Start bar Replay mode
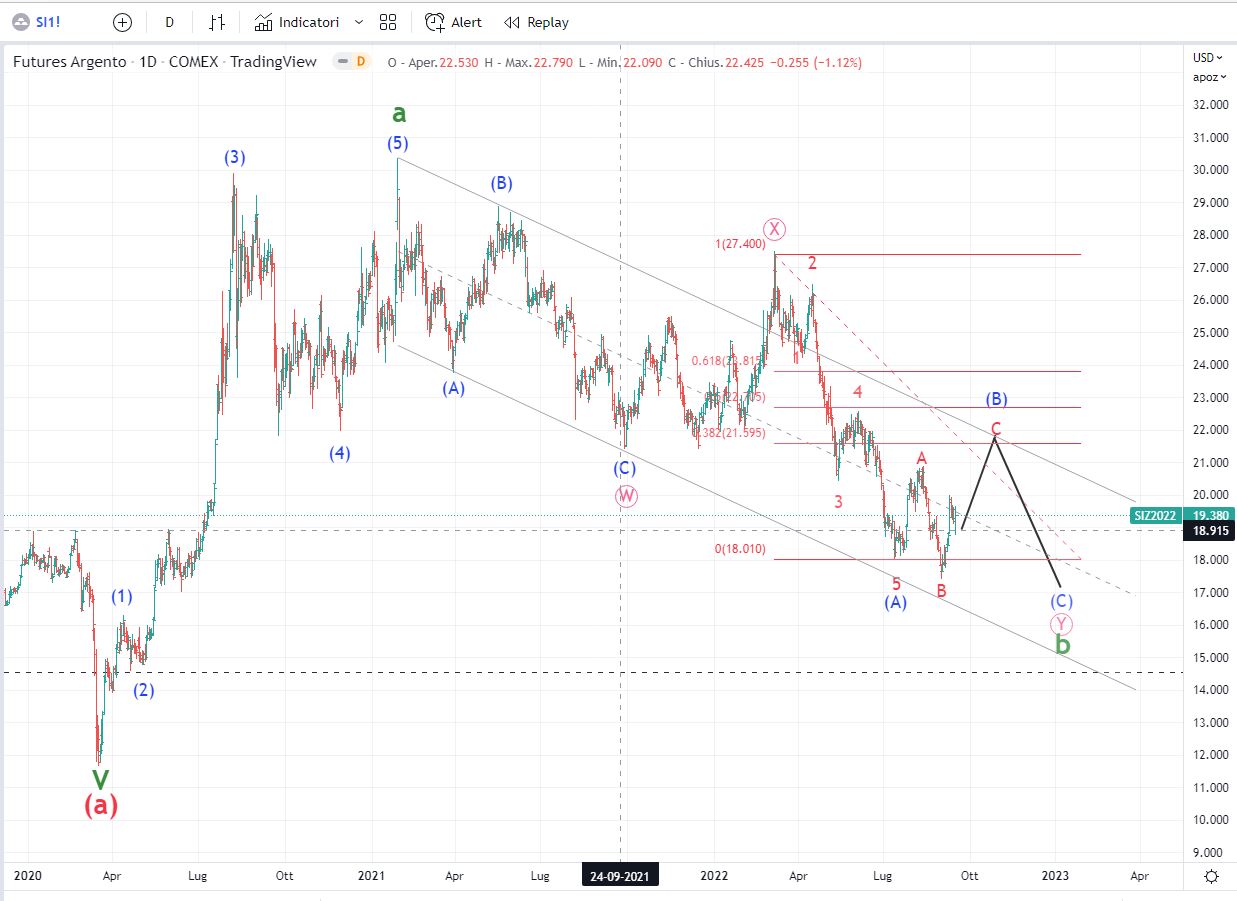This screenshot has width=1237, height=901. pyautogui.click(x=536, y=22)
